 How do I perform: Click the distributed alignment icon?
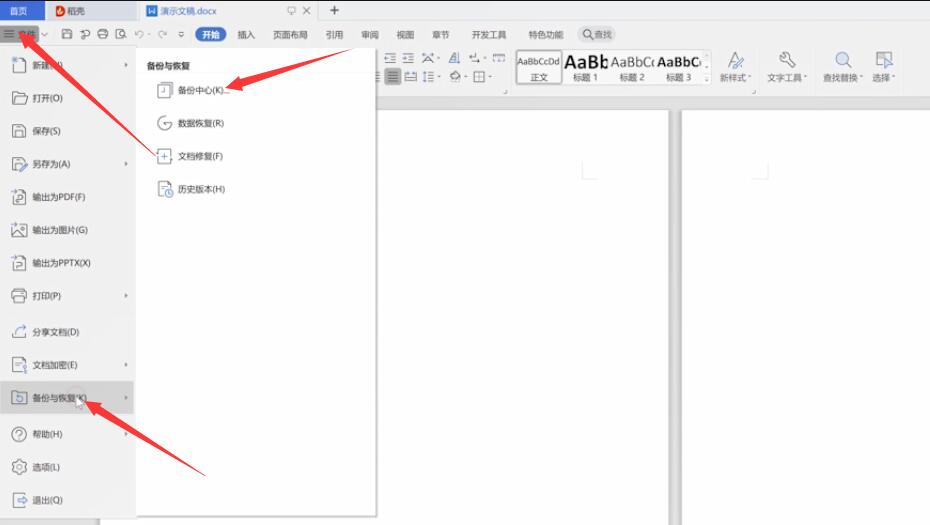[x=410, y=77]
